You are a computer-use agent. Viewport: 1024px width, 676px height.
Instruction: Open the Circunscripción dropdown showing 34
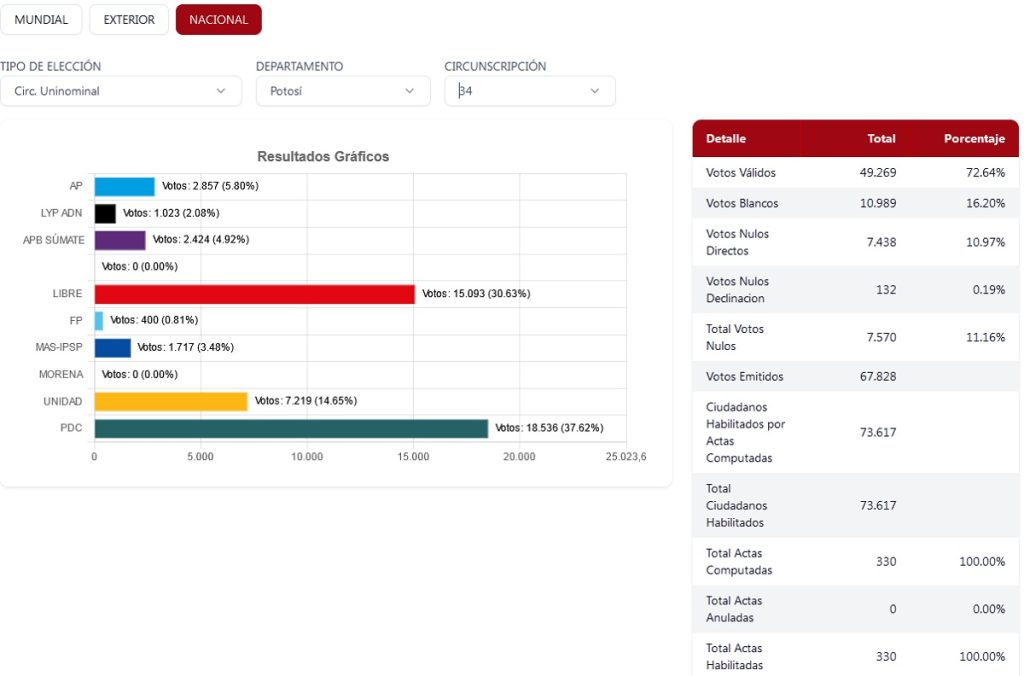click(529, 91)
